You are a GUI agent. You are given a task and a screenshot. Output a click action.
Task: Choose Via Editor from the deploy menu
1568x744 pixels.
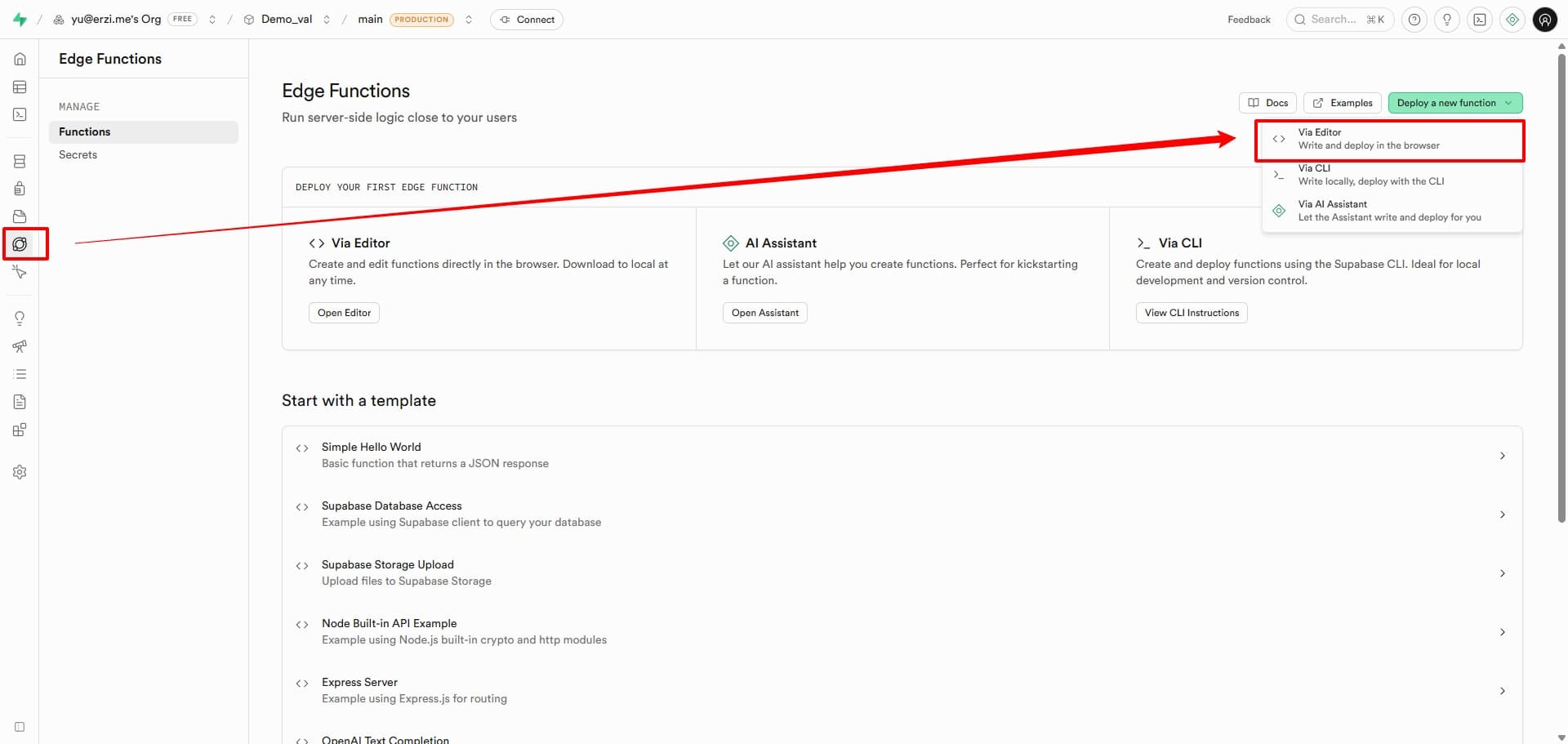click(1392, 139)
